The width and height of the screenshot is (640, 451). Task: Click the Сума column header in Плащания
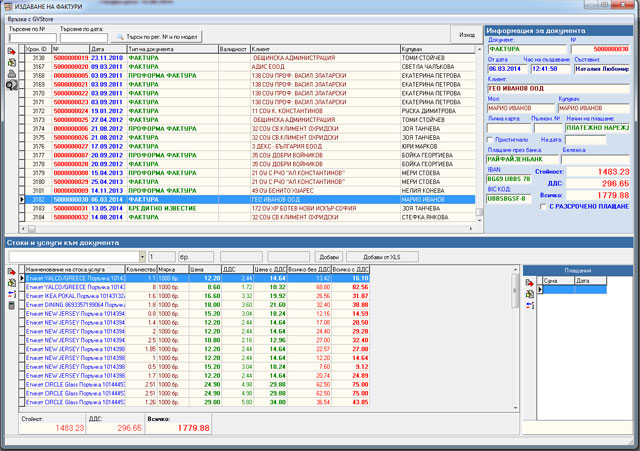[x=558, y=280]
